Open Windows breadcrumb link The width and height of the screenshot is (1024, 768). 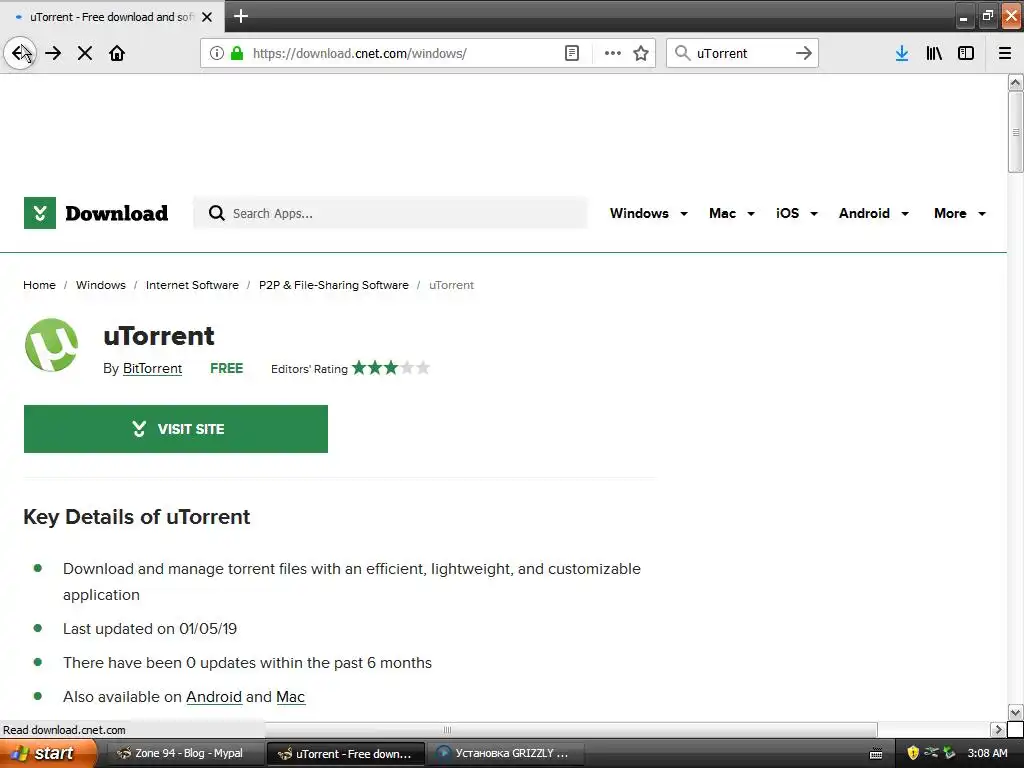click(101, 285)
